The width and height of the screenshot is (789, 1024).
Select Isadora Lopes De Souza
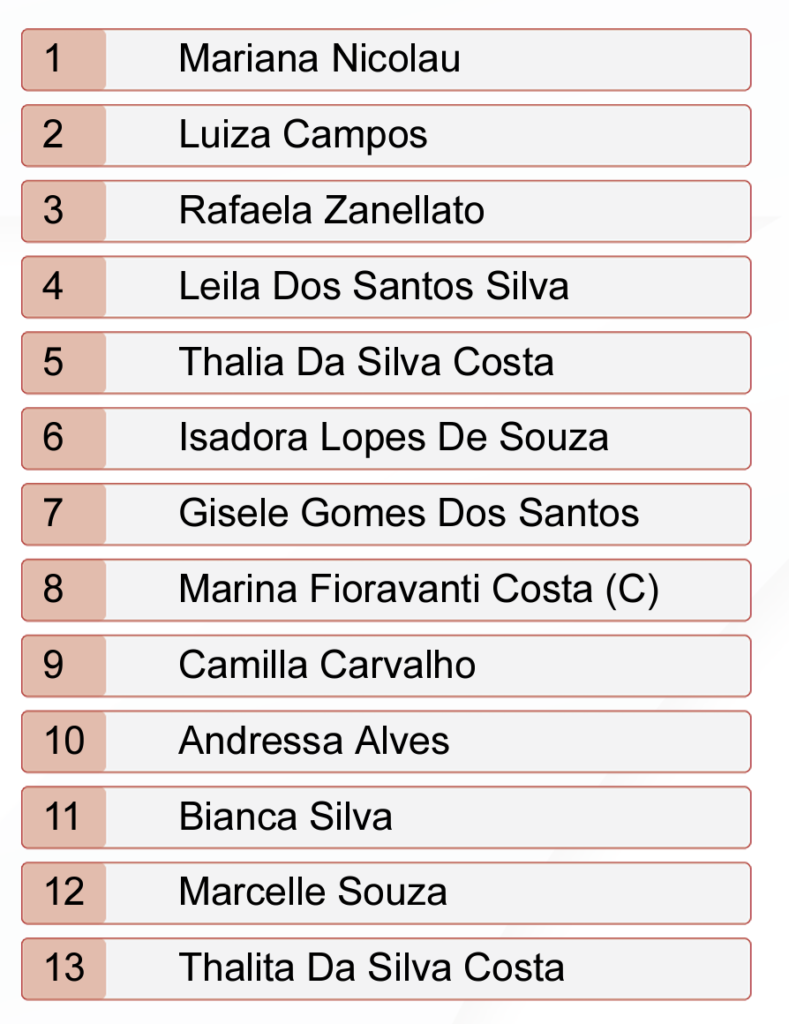[393, 438]
